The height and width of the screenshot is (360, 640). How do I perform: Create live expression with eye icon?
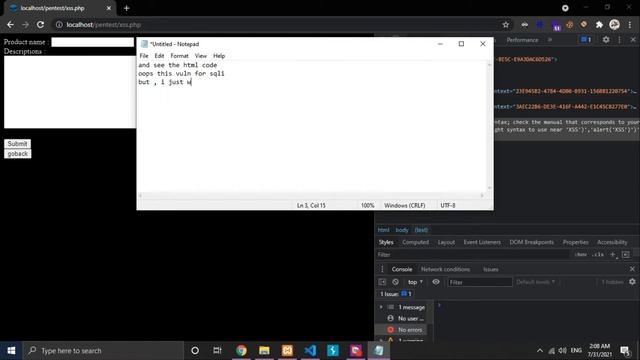click(x=436, y=282)
